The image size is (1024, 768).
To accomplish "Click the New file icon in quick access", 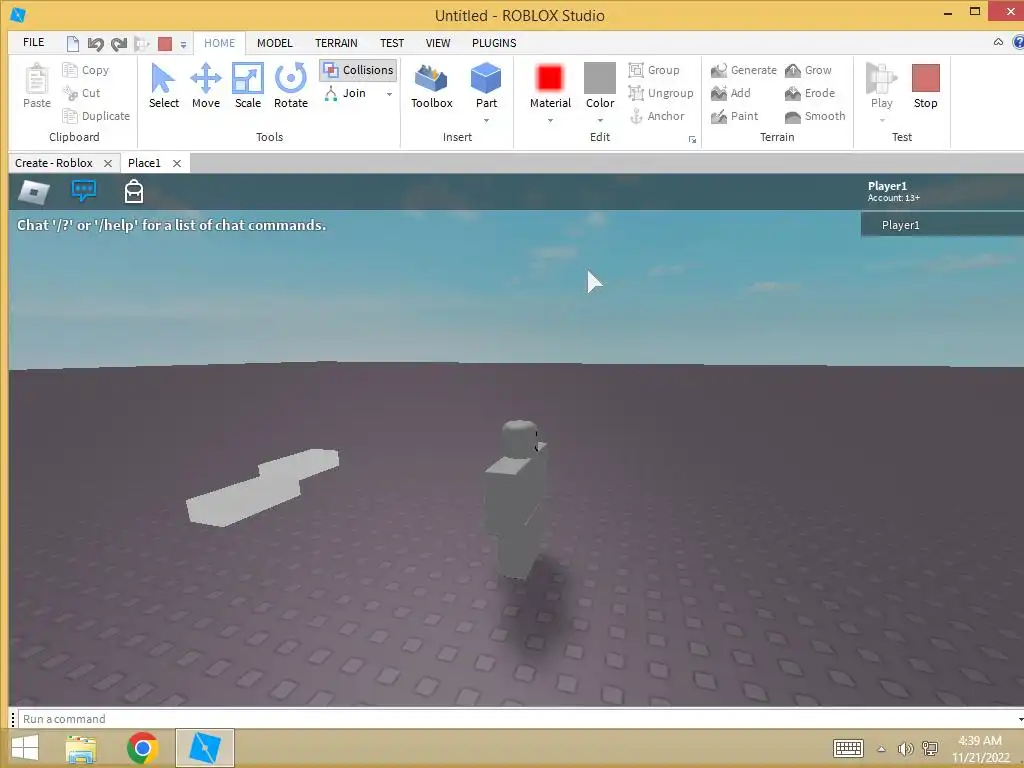I will [x=73, y=44].
